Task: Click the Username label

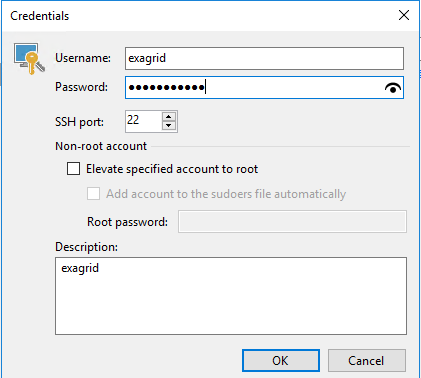Action: [x=83, y=58]
